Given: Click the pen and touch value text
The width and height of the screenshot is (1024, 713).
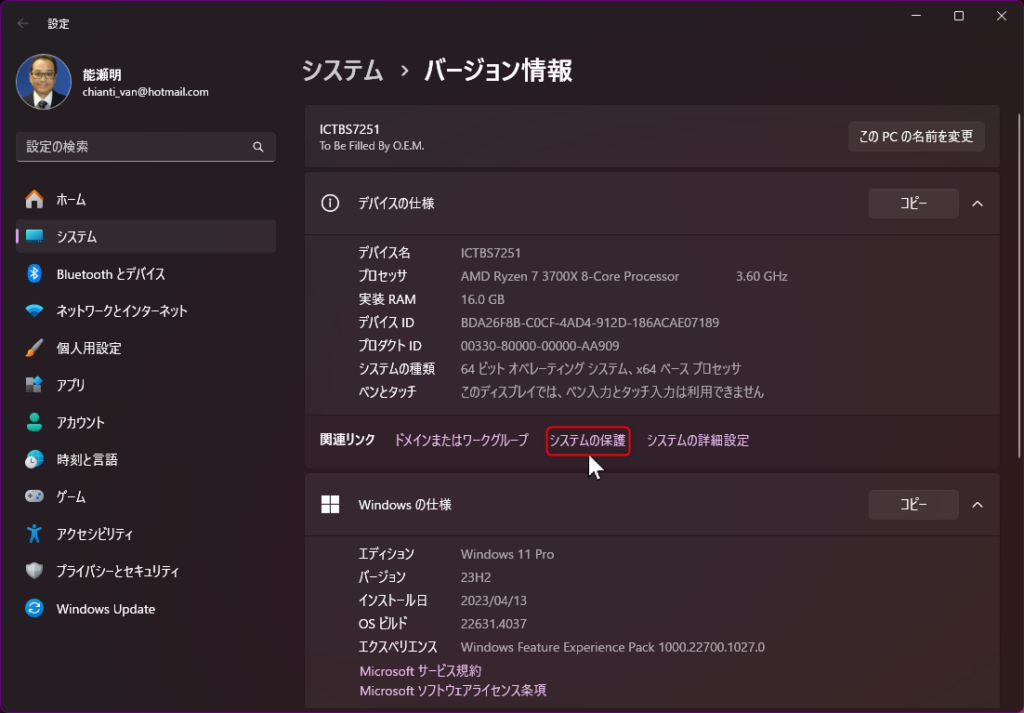Looking at the screenshot, I should tap(612, 392).
